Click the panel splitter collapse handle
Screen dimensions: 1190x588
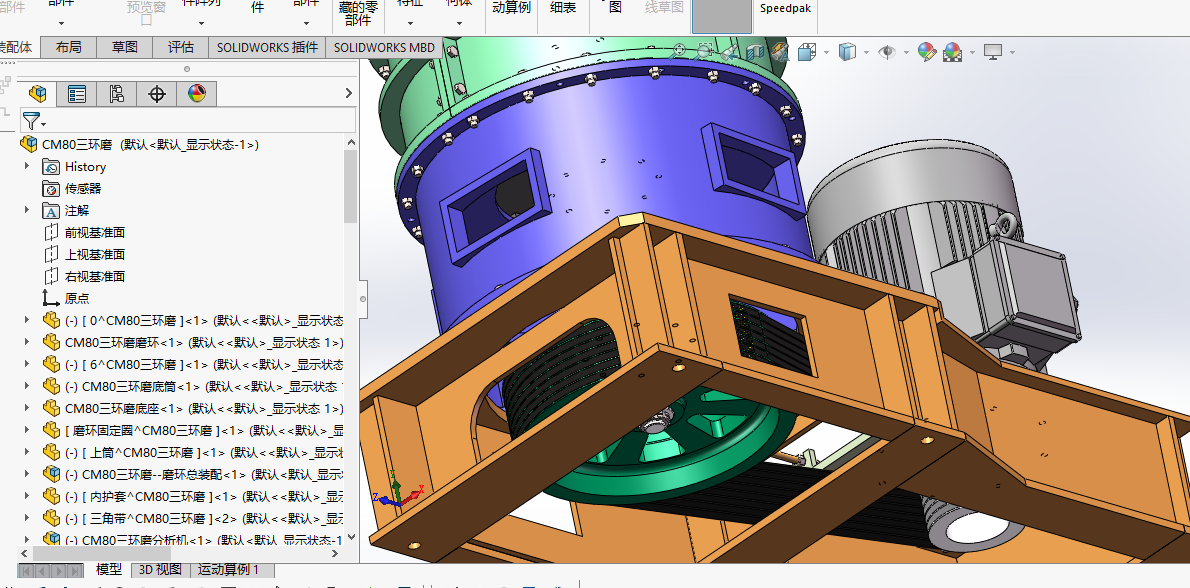363,299
